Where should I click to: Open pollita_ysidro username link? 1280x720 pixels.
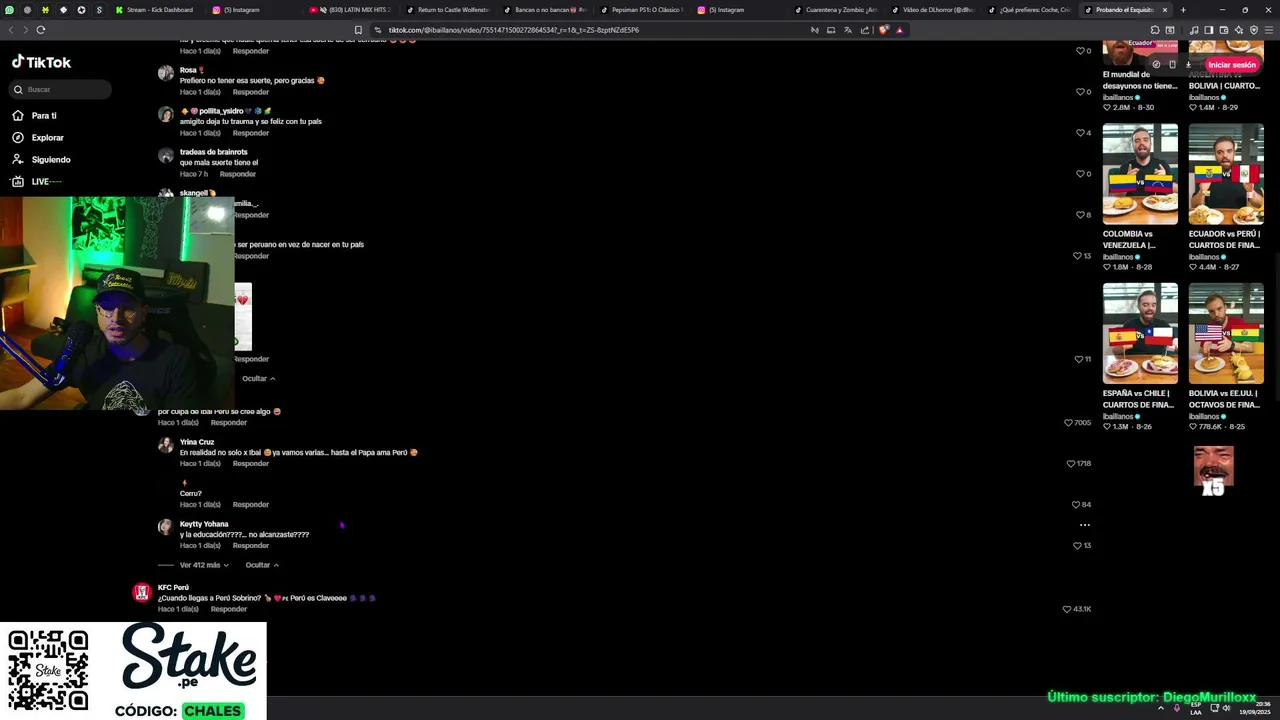pos(225,111)
